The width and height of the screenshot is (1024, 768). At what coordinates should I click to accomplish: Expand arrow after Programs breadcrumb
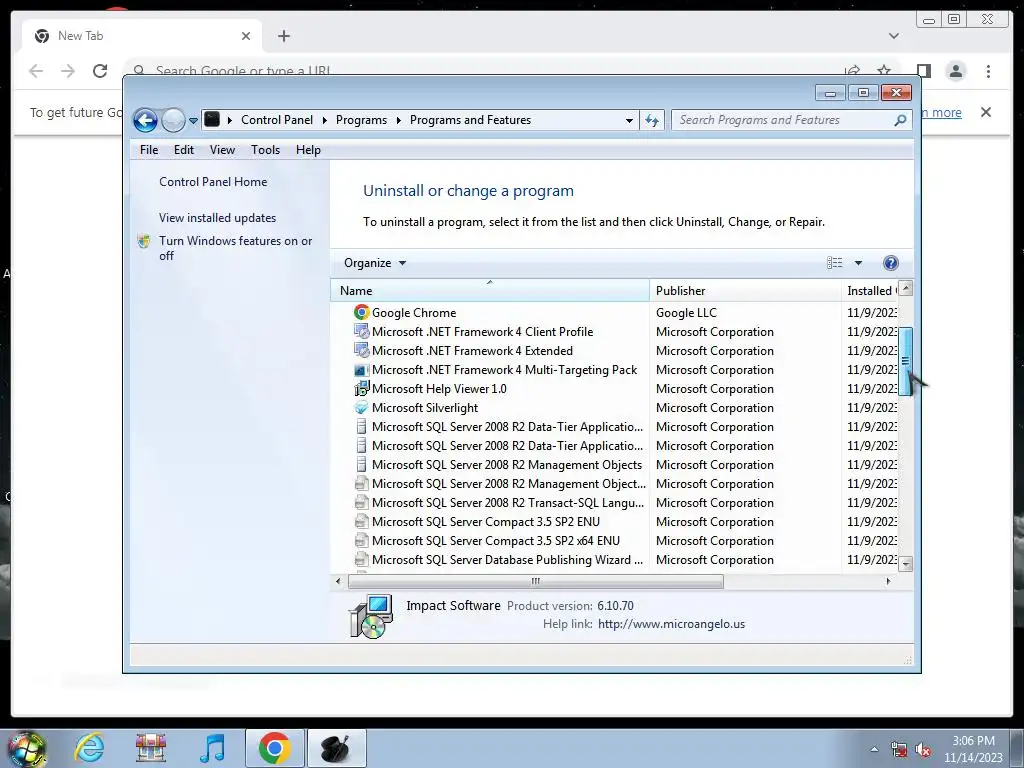click(398, 120)
